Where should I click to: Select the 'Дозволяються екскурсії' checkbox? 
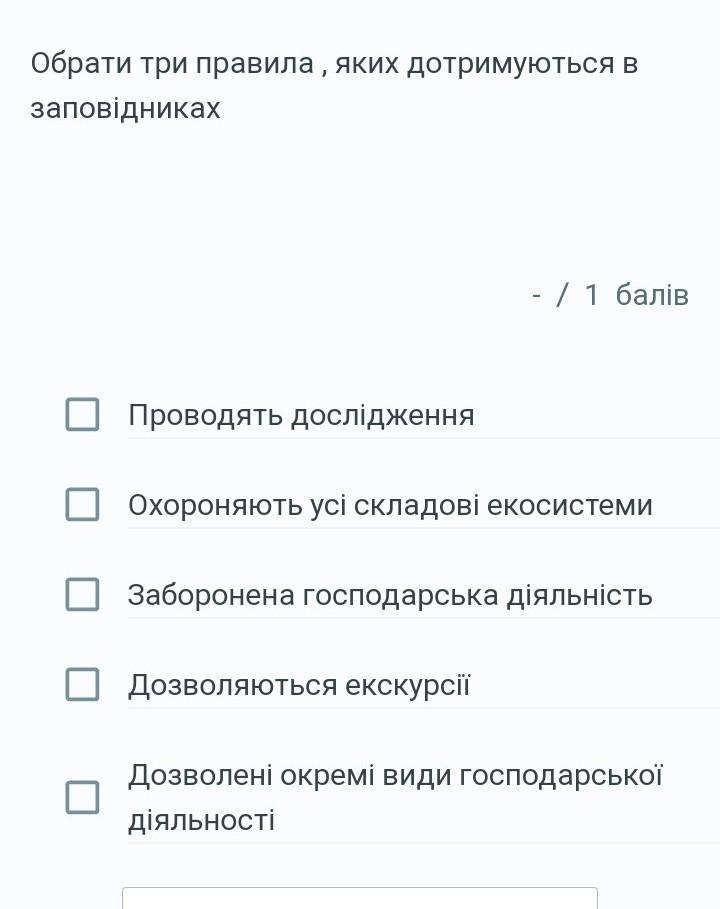coord(82,684)
